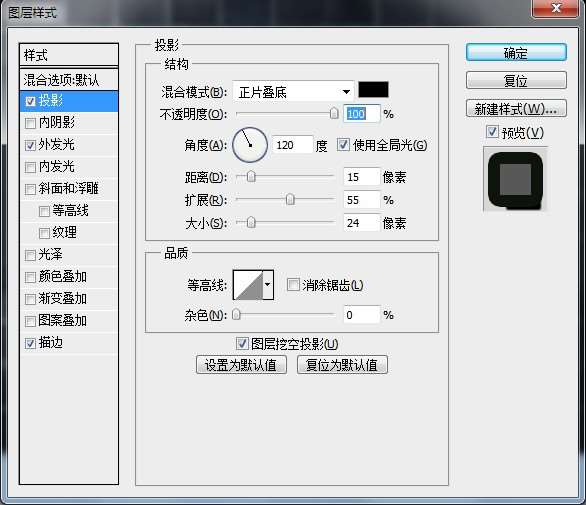
Task: Open the 混合模式 dropdown 正片叠底
Action: pyautogui.click(x=293, y=91)
